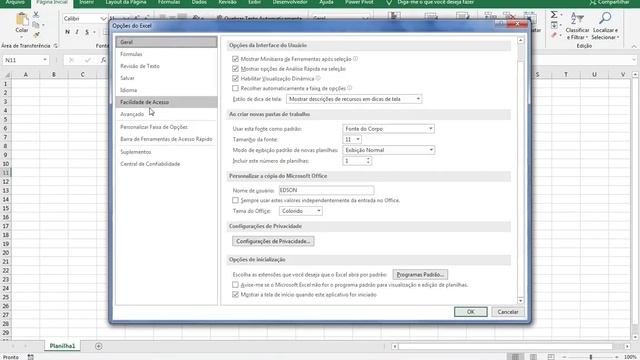640x360 pixels.
Task: Open Classificar e Filtrar
Action: click(x=577, y=26)
